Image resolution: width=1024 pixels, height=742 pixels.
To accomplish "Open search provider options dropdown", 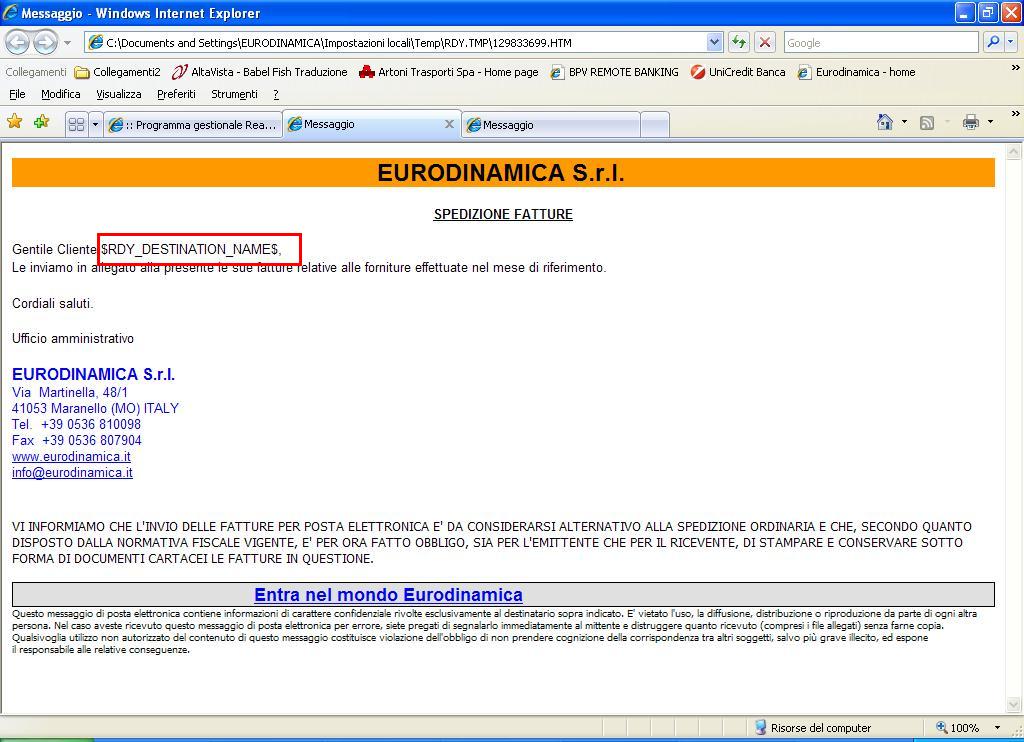I will (1011, 42).
